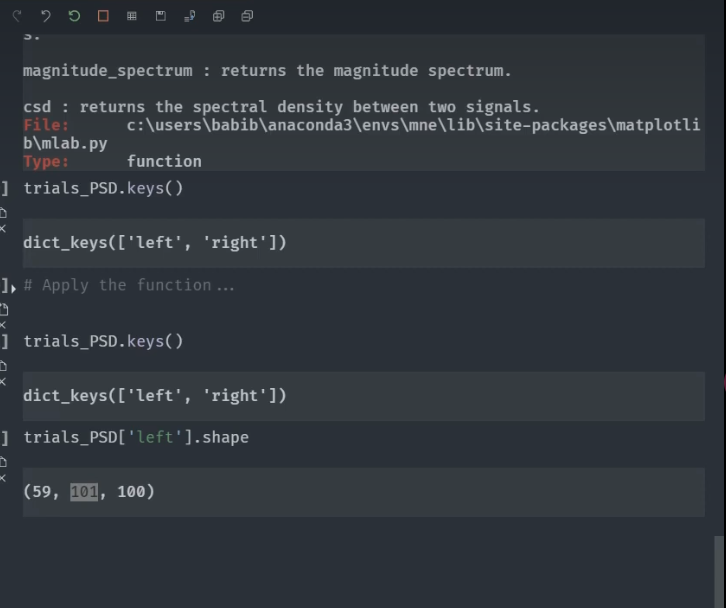Click the export icon next to save
The width and height of the screenshot is (726, 608).
tap(190, 16)
